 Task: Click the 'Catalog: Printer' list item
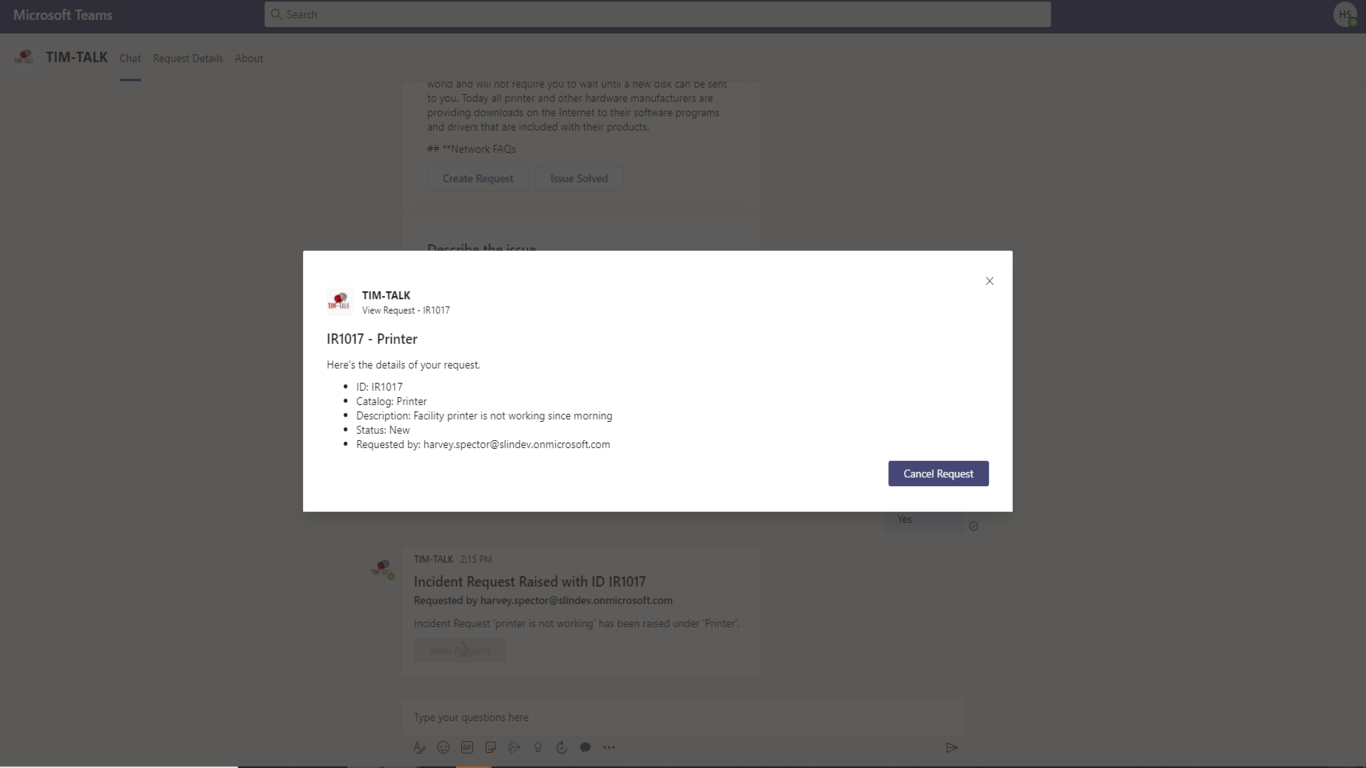(391, 401)
